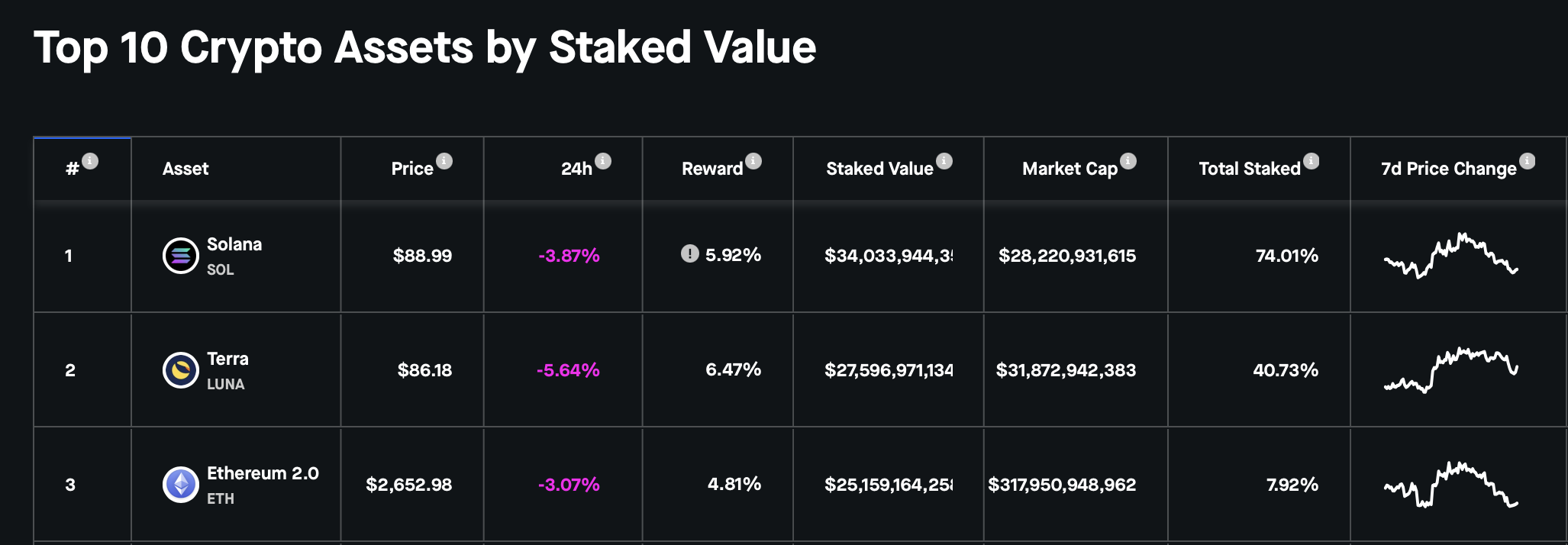Screen dimensions: 1568x545
Task: Click Terra's 7-day price sparkline chart
Action: pos(1450,370)
